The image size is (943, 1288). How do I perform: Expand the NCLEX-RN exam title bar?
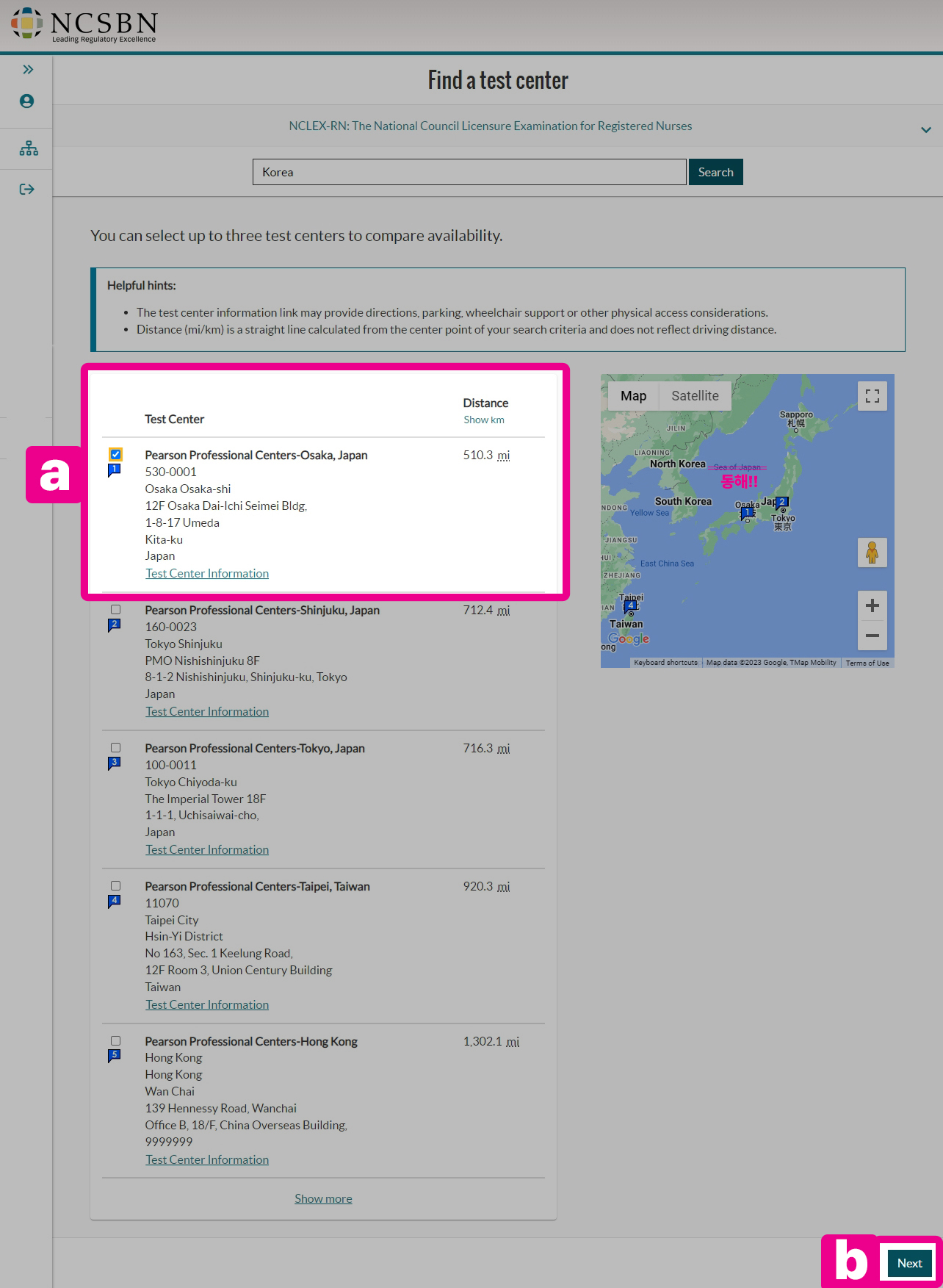(x=498, y=126)
